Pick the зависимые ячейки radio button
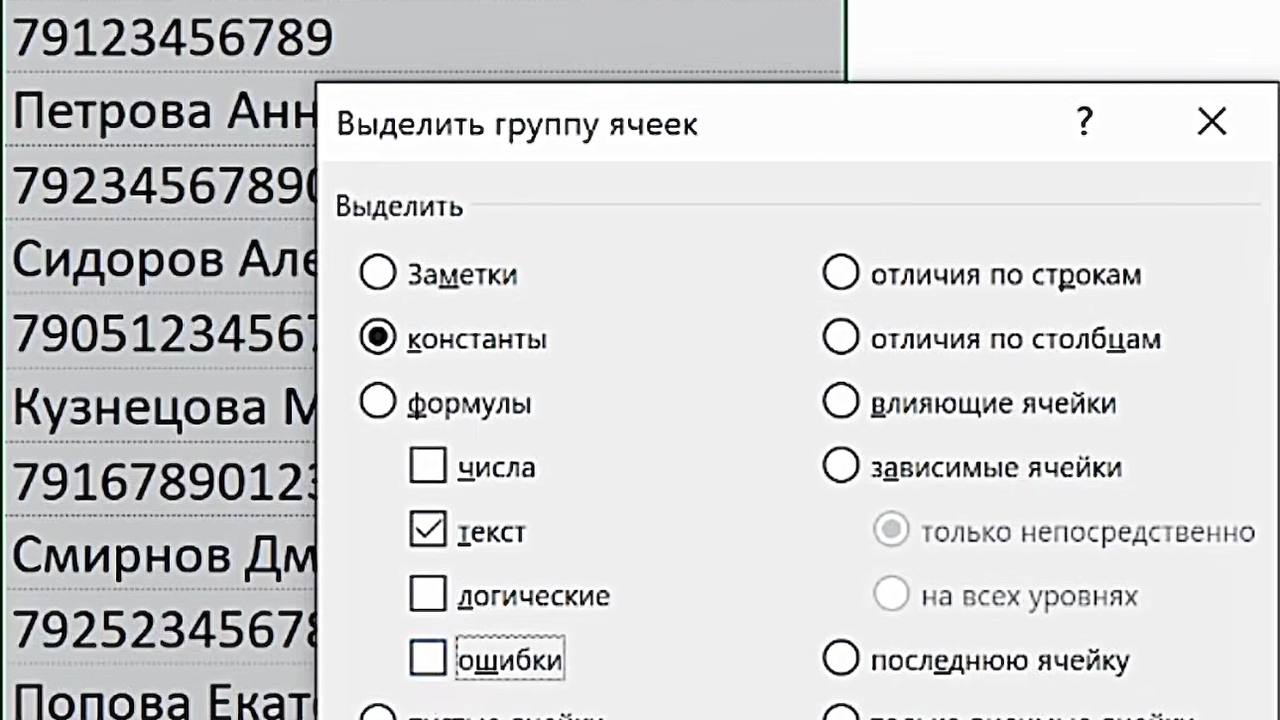This screenshot has width=1280, height=720. [x=841, y=466]
